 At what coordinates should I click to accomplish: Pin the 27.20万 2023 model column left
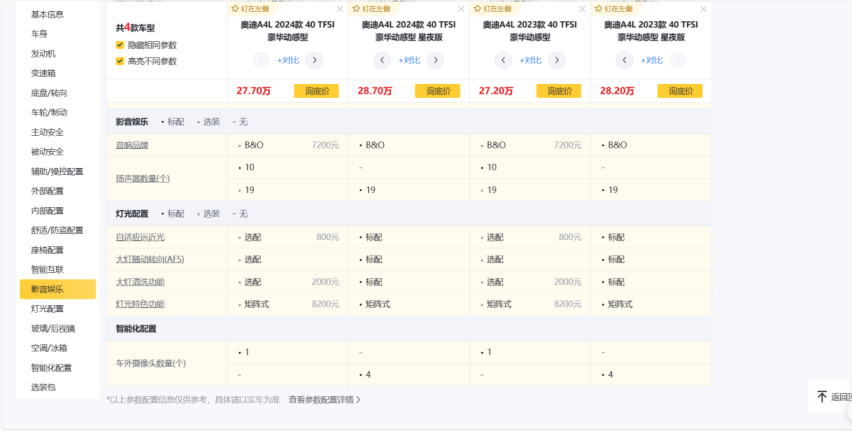(488, 8)
